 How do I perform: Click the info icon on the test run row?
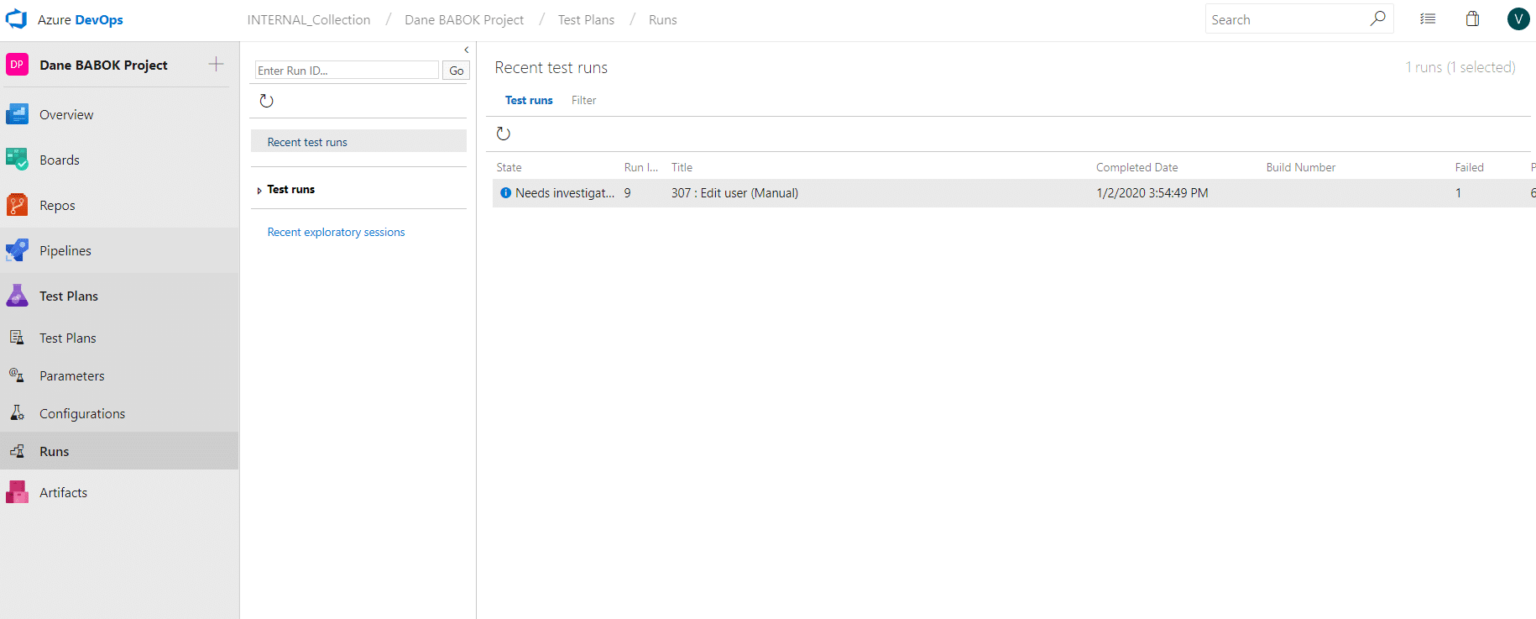(x=505, y=192)
